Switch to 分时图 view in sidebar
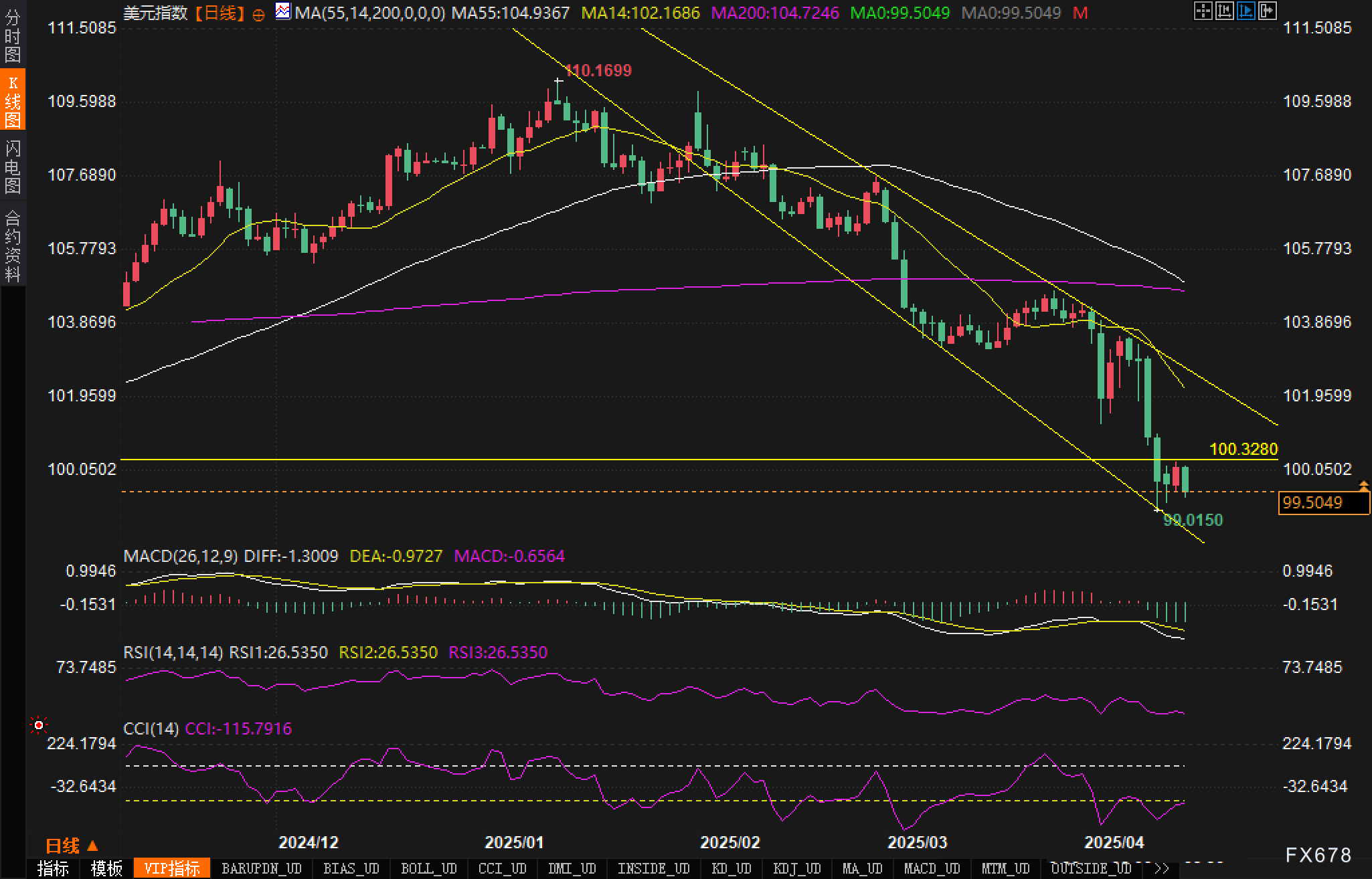 pyautogui.click(x=13, y=36)
